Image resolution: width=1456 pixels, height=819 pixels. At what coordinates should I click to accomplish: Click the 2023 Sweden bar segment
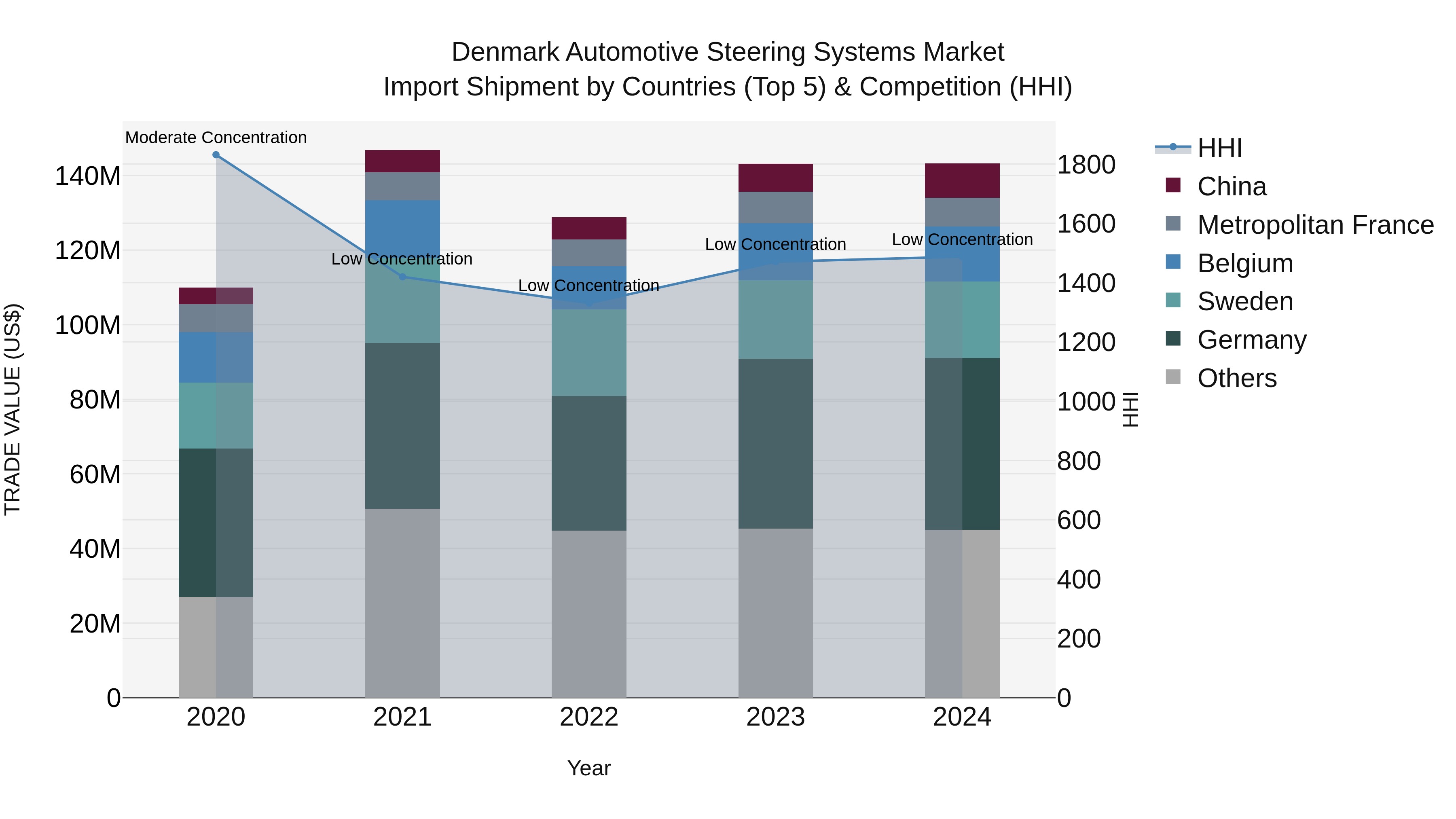click(x=775, y=320)
